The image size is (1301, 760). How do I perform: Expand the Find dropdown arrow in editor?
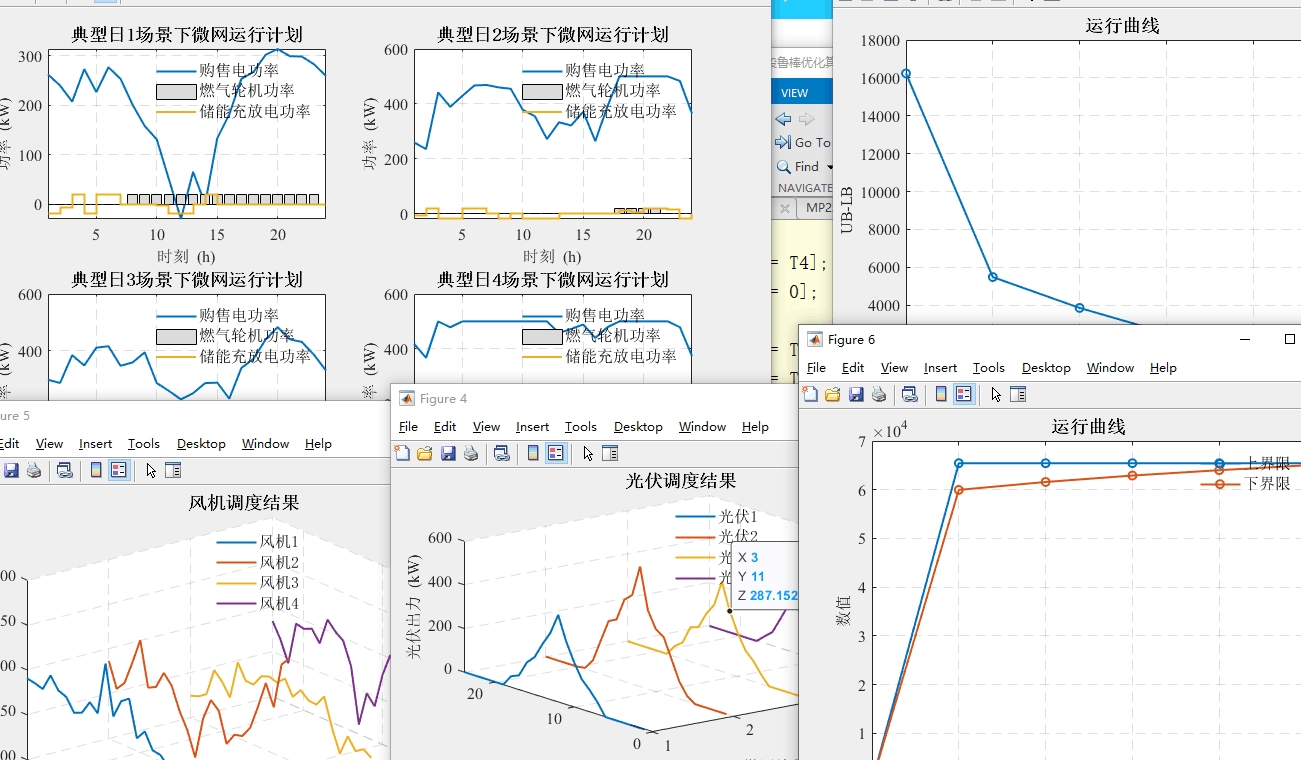click(x=829, y=167)
